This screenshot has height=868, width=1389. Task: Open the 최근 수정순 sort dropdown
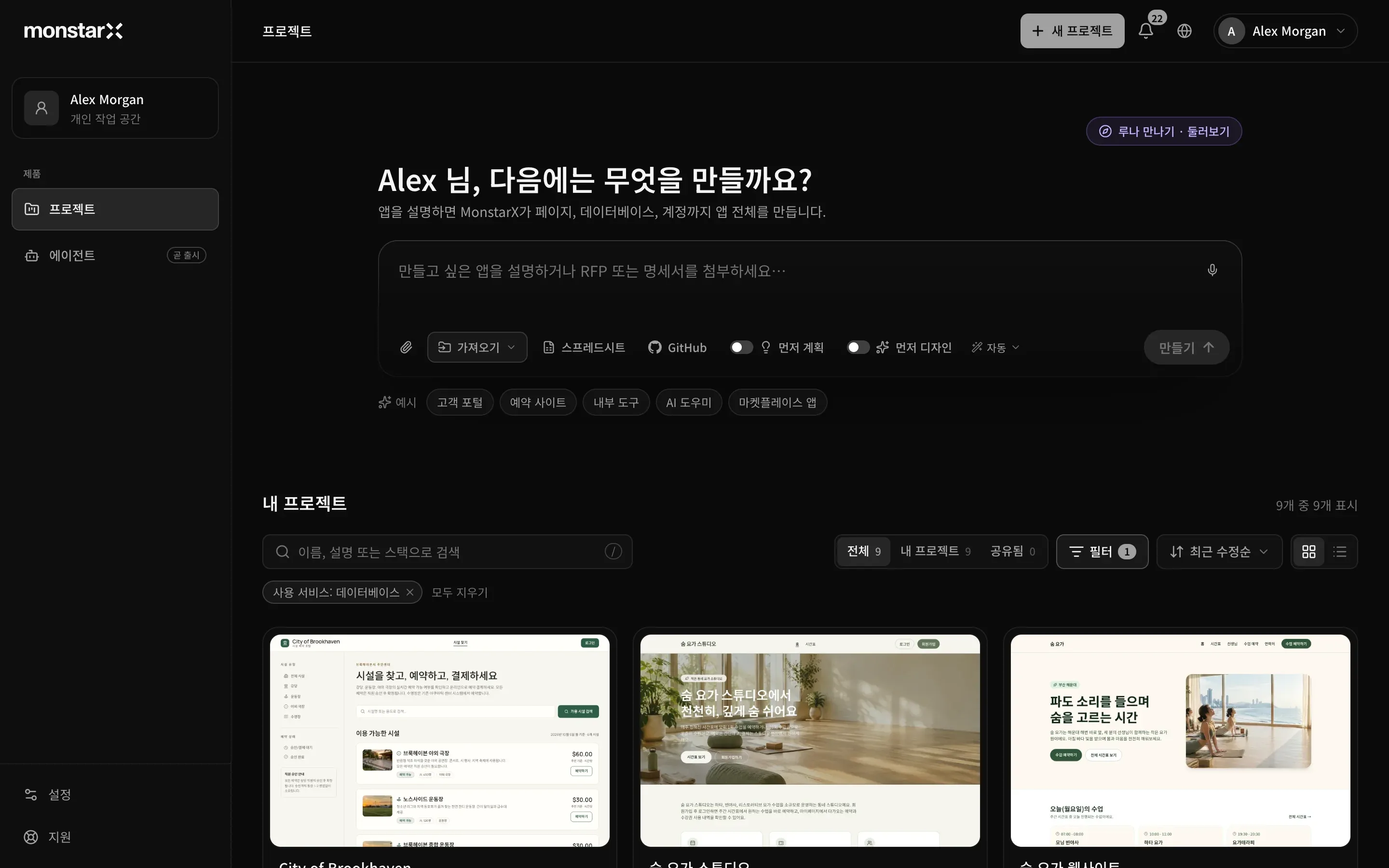pyautogui.click(x=1219, y=552)
